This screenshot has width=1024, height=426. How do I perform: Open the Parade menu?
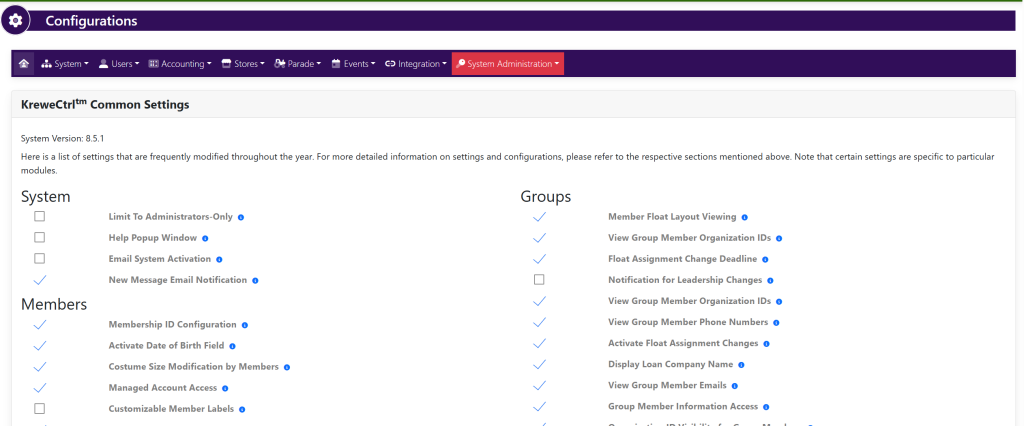point(298,64)
